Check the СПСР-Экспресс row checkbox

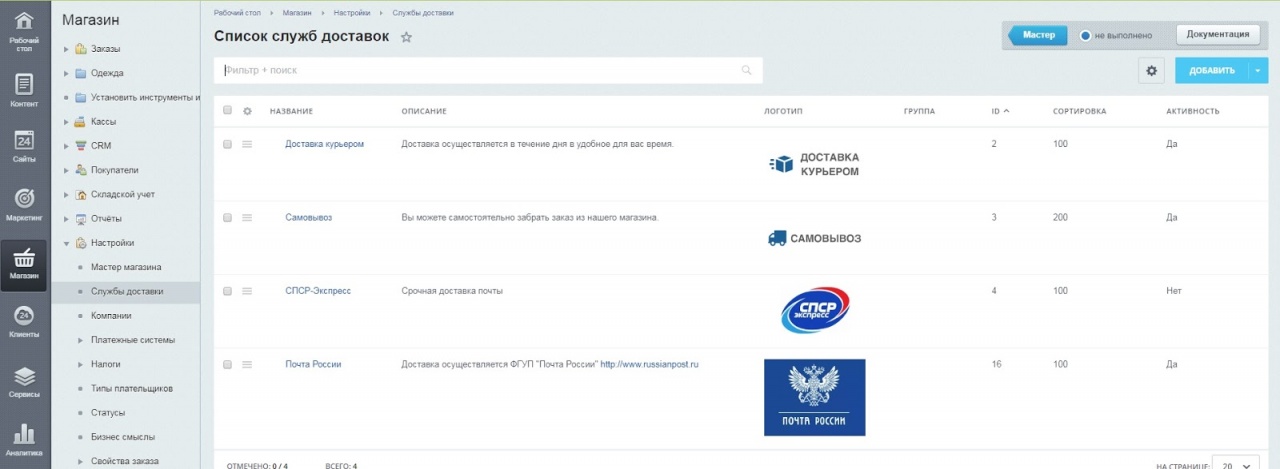click(x=228, y=291)
